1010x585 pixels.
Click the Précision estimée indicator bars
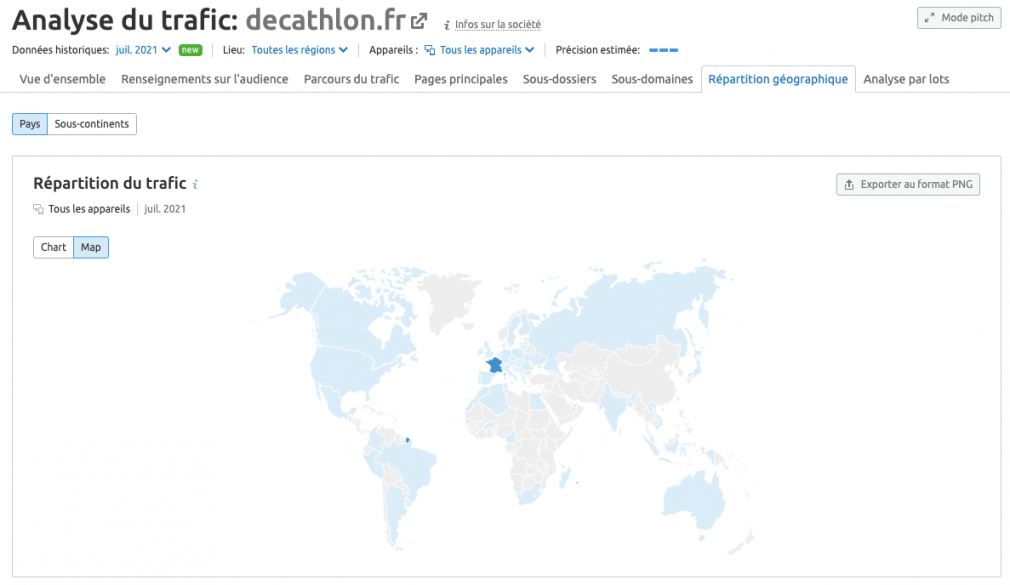click(663, 50)
